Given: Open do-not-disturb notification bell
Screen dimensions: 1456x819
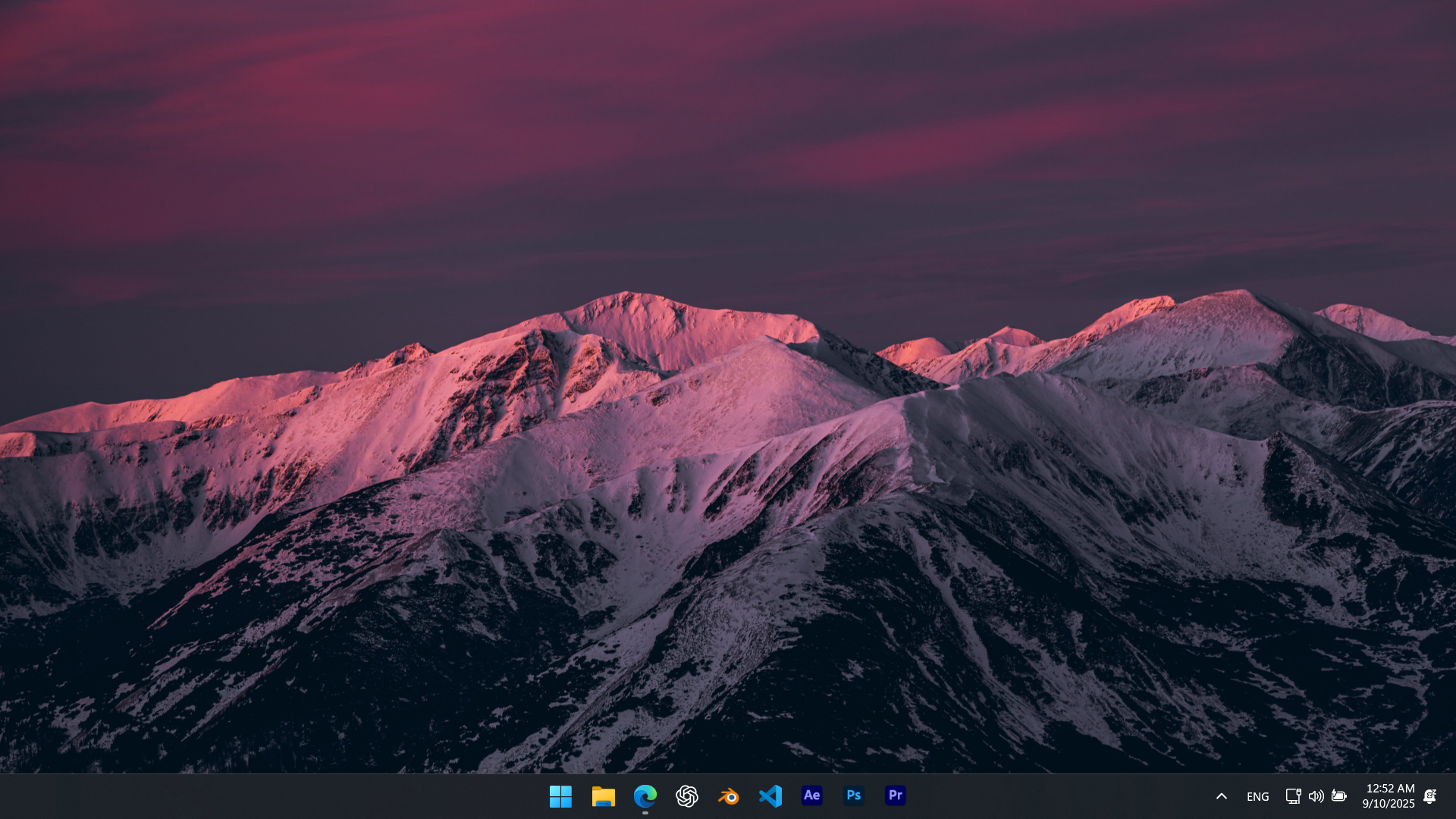Looking at the screenshot, I should tap(1429, 796).
